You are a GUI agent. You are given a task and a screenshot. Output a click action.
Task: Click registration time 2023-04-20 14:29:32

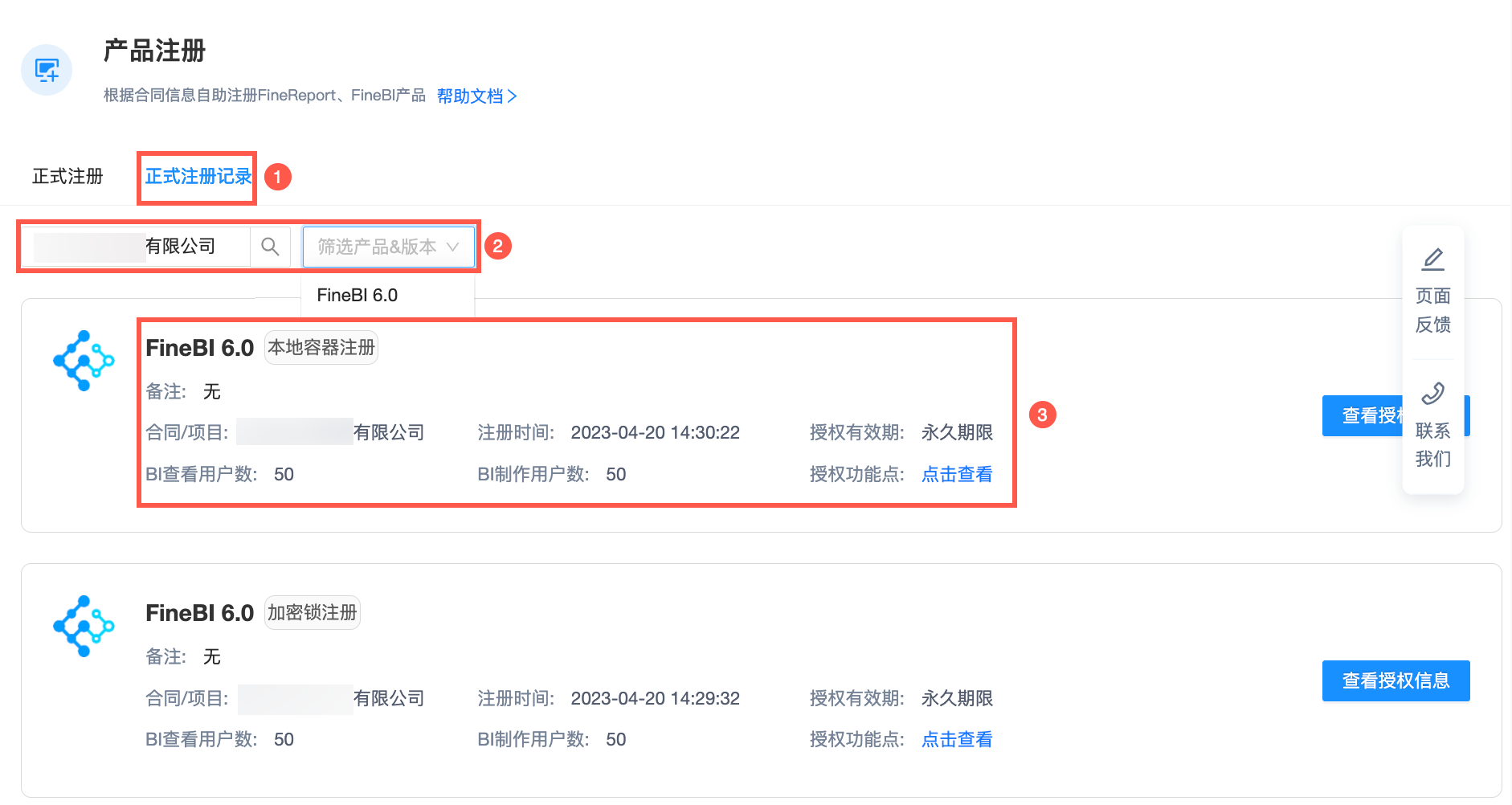[x=656, y=699]
